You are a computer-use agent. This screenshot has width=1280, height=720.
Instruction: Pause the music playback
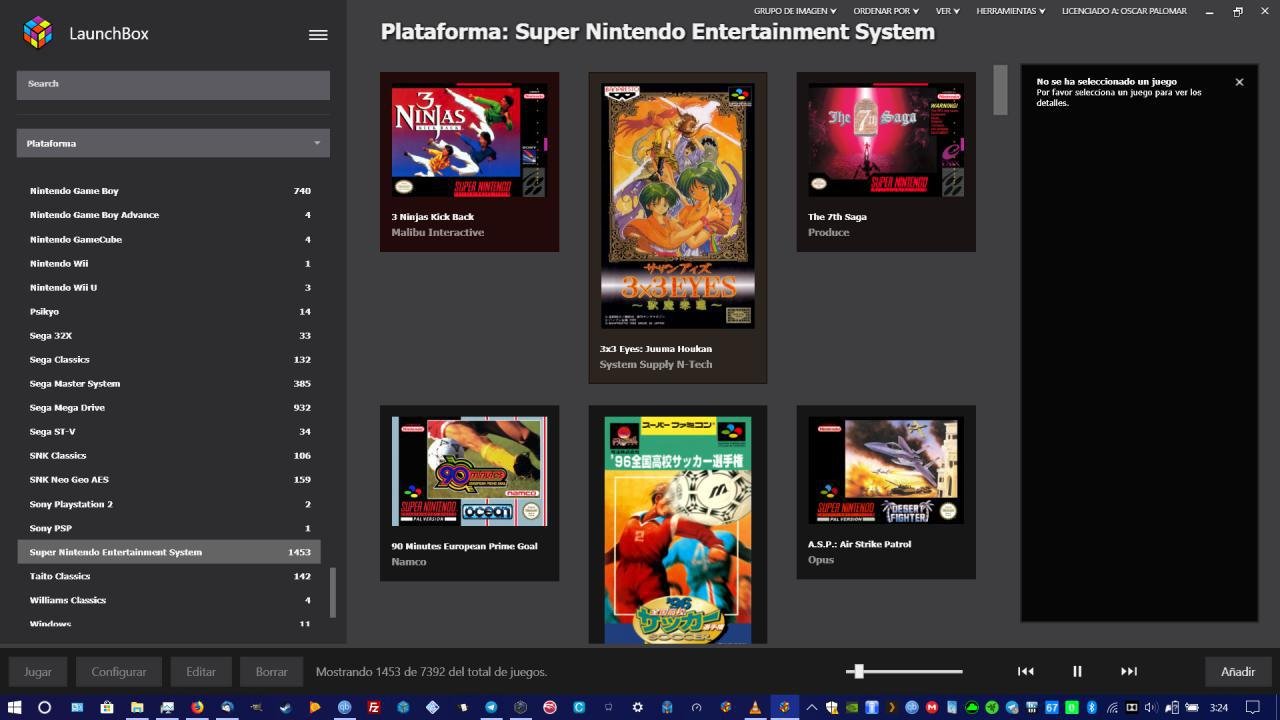click(1077, 672)
